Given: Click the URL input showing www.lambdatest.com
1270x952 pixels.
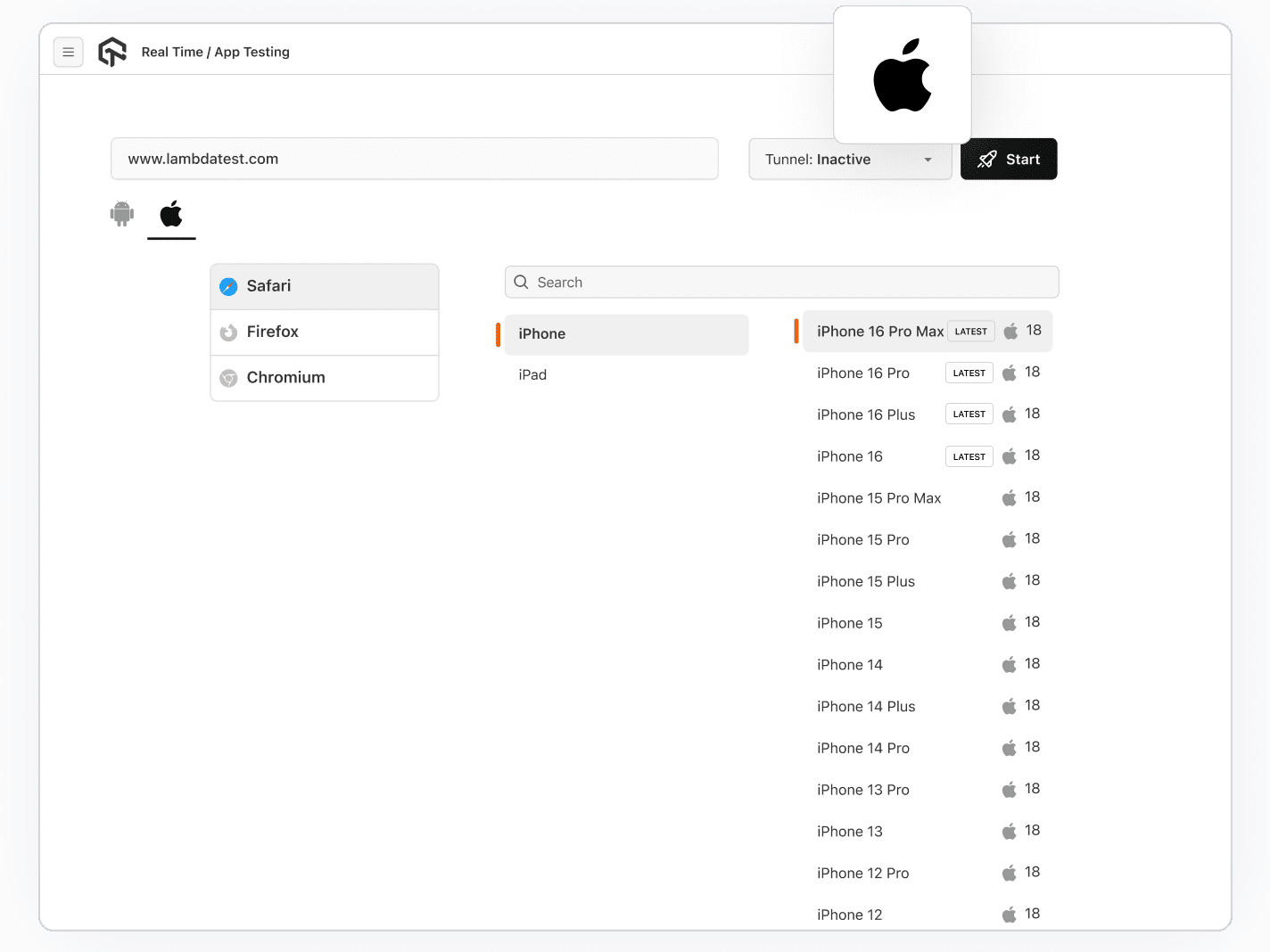Looking at the screenshot, I should tap(414, 159).
